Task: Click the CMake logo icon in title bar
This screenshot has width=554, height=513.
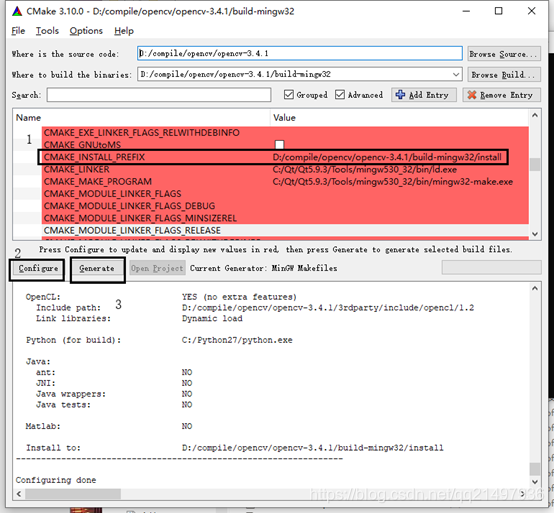Action: click(17, 11)
